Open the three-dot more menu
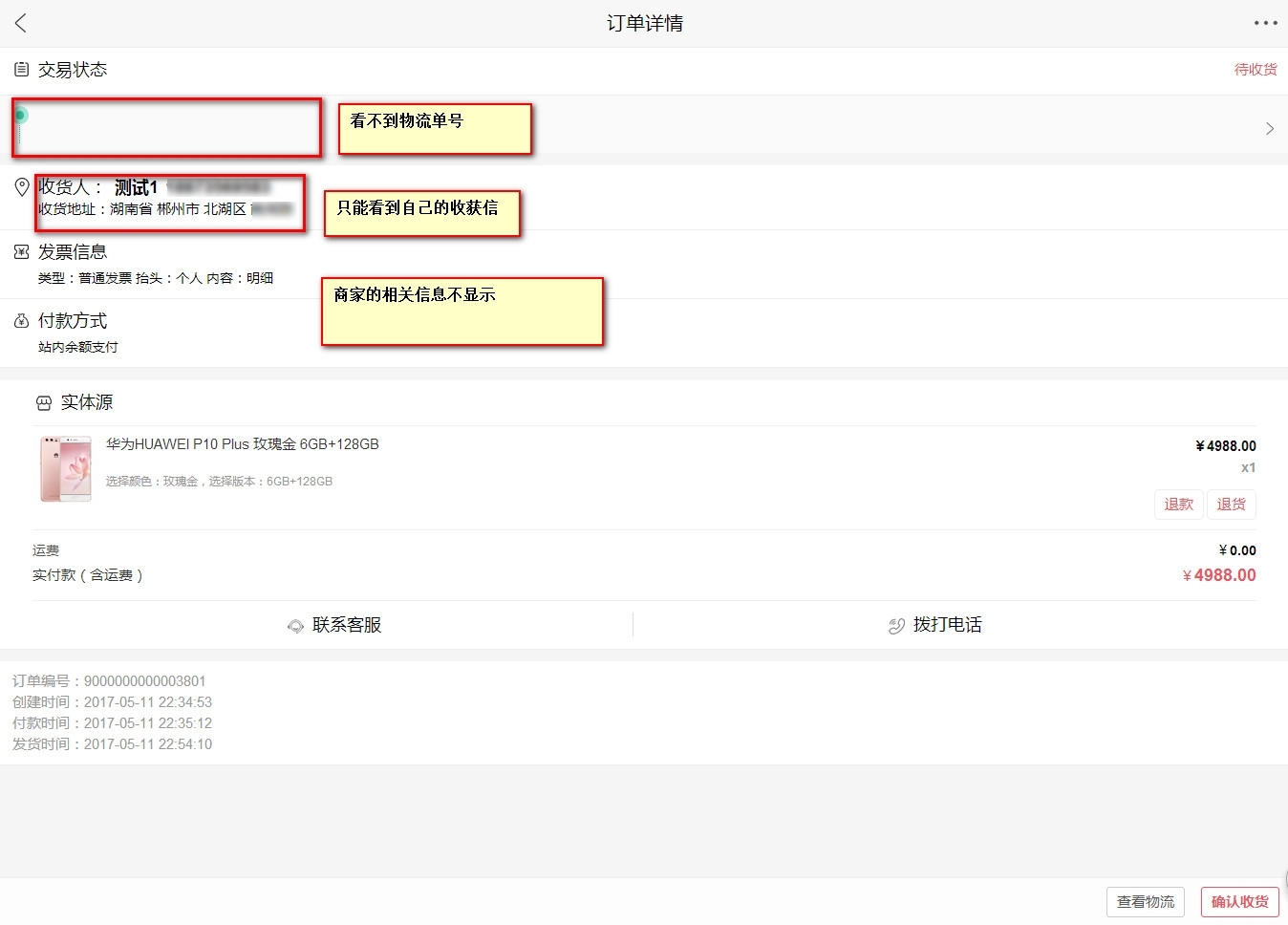 tap(1265, 23)
